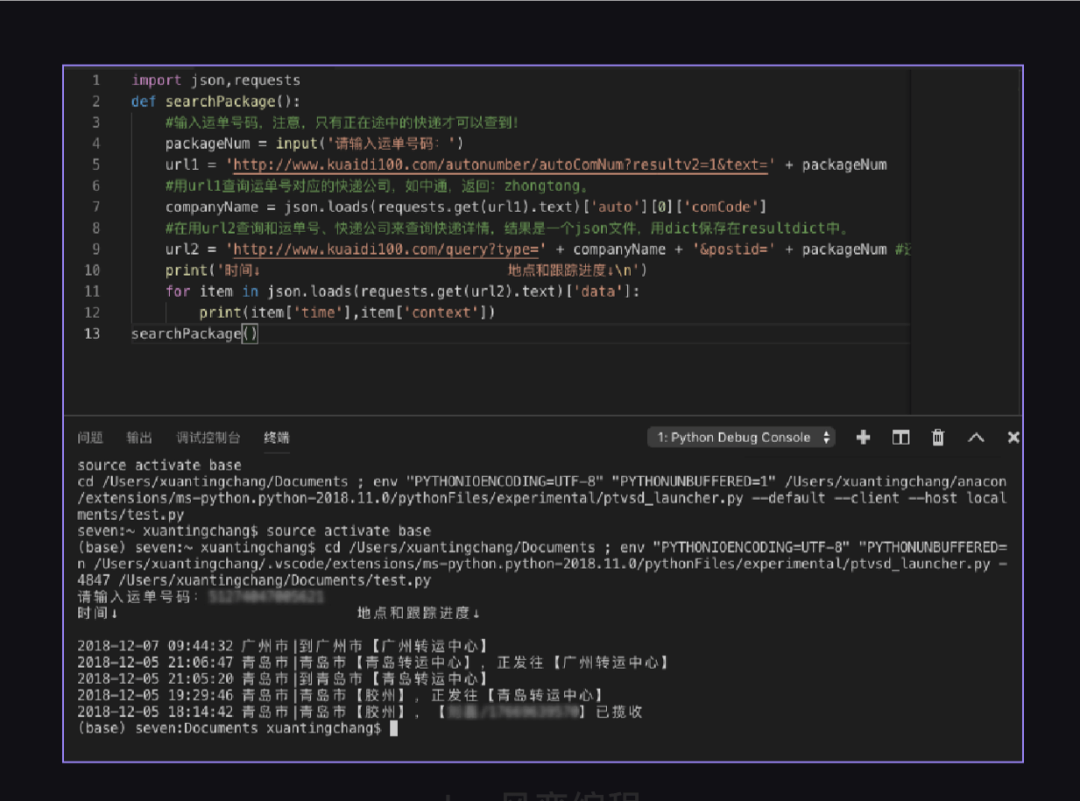Viewport: 1080px width, 801px height.
Task: Open the kuaidi100 query URL link
Action: click(x=386, y=249)
